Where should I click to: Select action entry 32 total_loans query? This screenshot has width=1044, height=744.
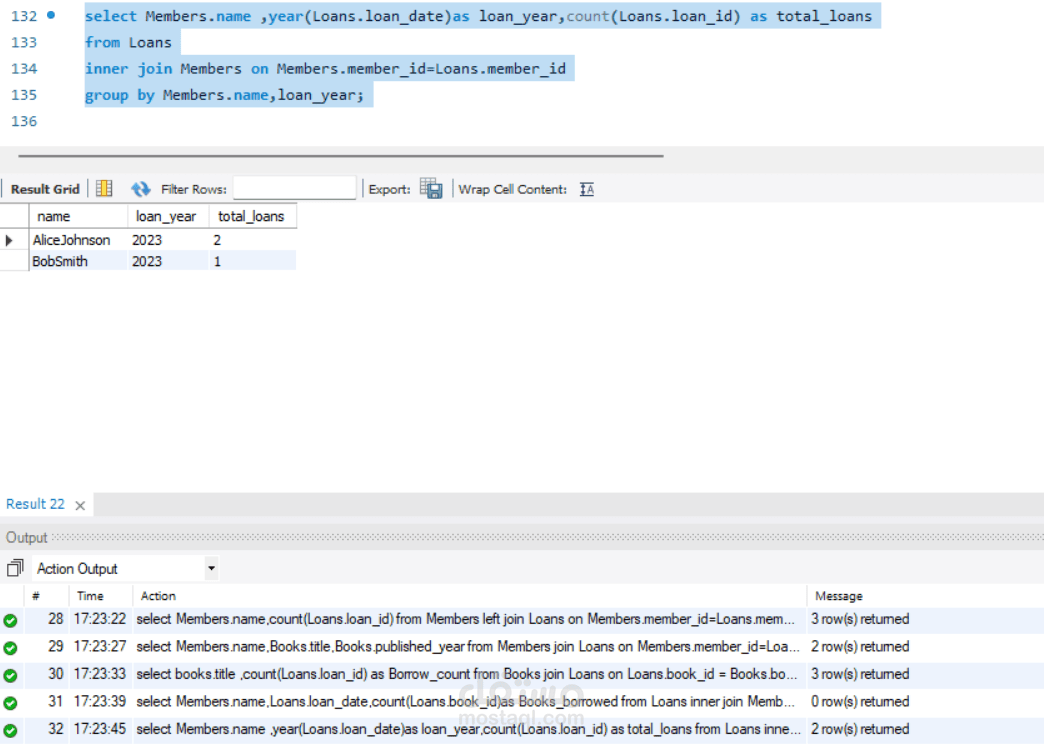(x=468, y=729)
